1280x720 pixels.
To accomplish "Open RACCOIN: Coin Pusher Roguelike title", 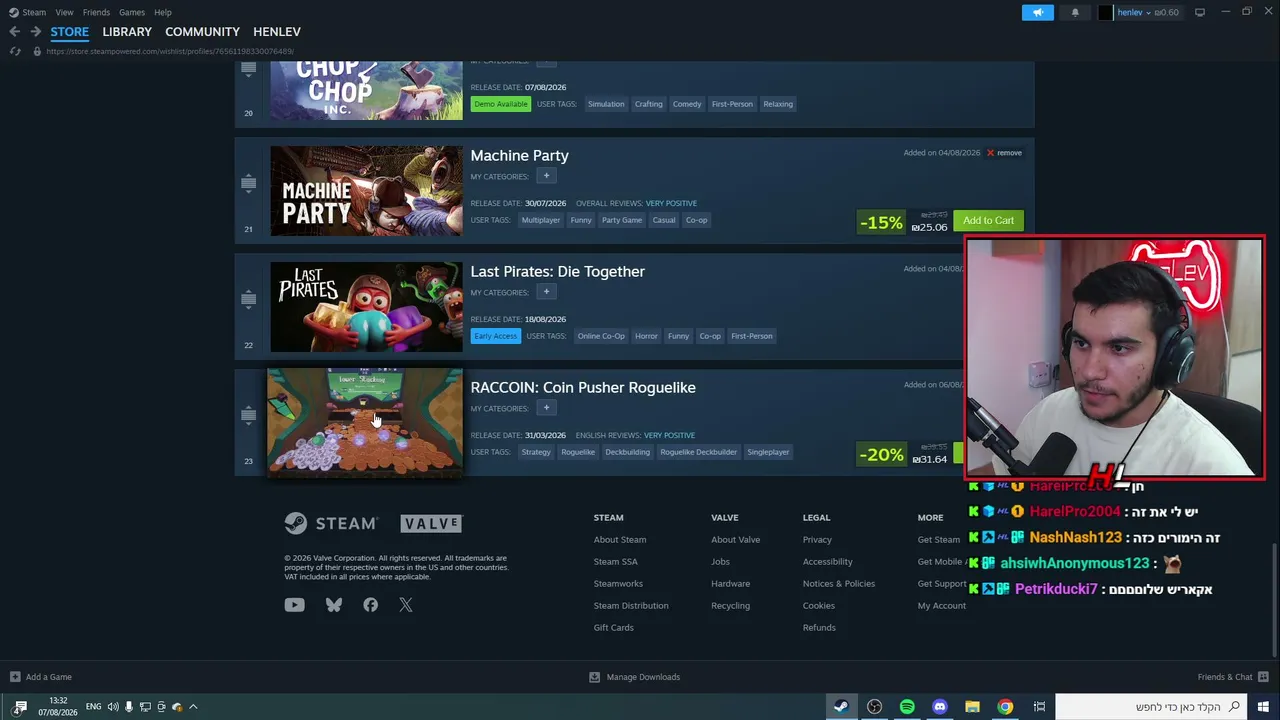I will (x=583, y=388).
